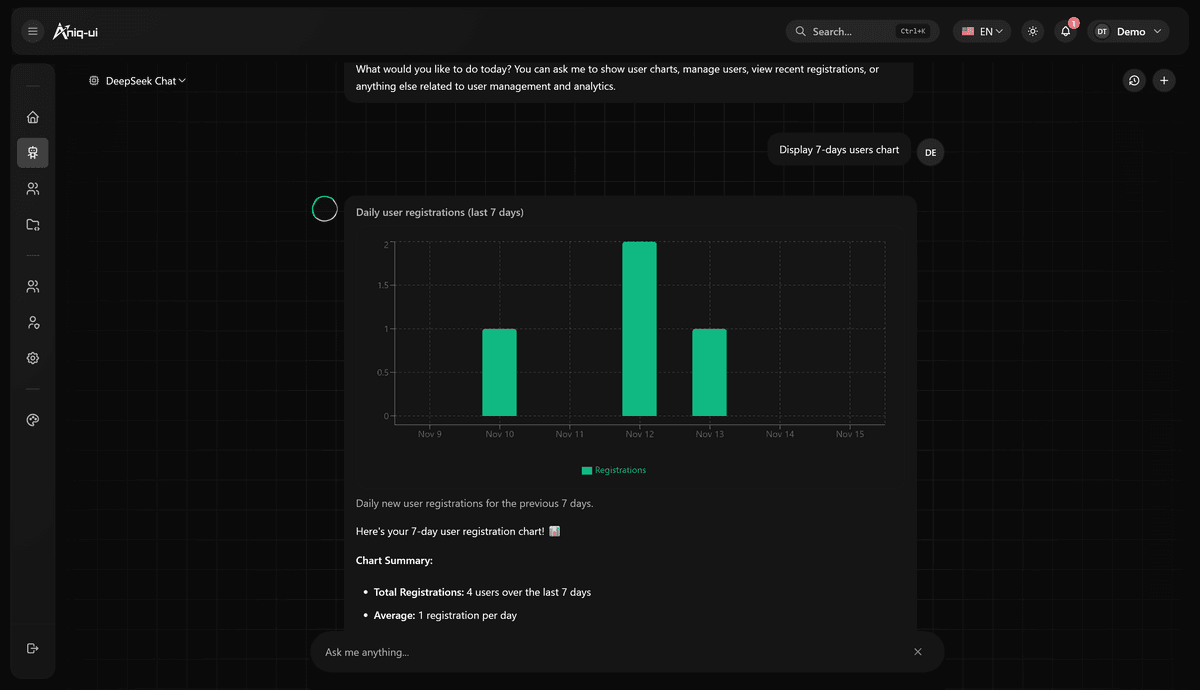
Task: Open the folder icon in sidebar
Action: point(33,225)
